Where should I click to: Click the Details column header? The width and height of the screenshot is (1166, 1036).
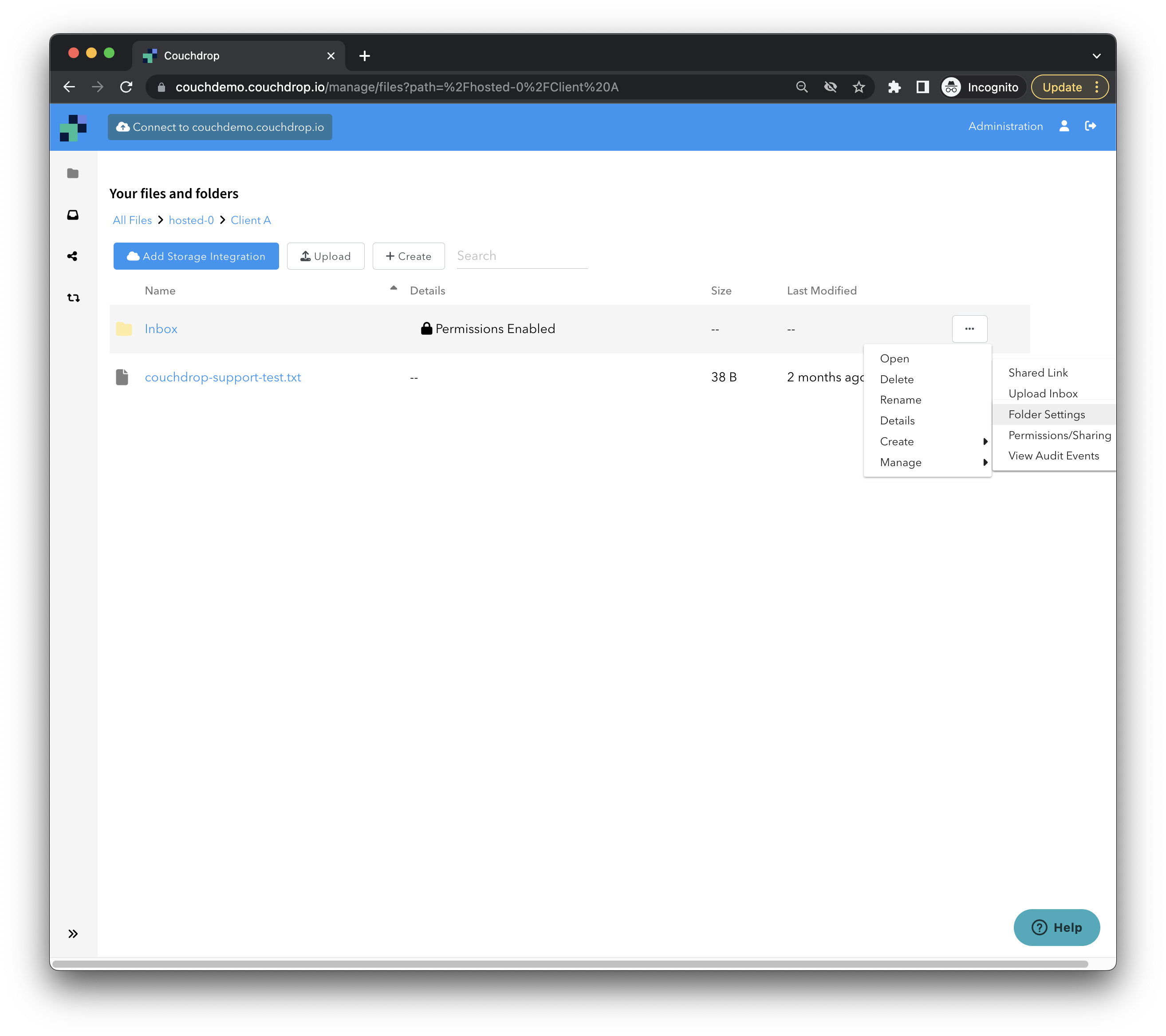click(427, 291)
